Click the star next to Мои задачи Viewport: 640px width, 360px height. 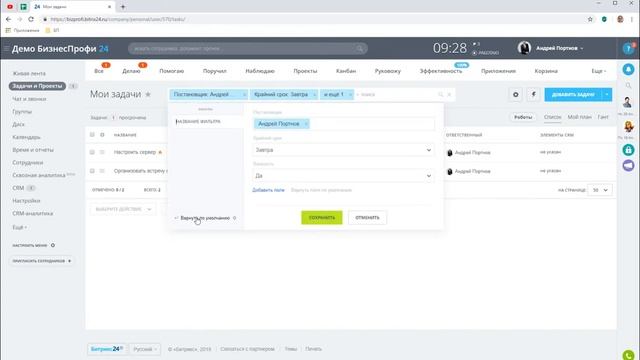(x=148, y=94)
